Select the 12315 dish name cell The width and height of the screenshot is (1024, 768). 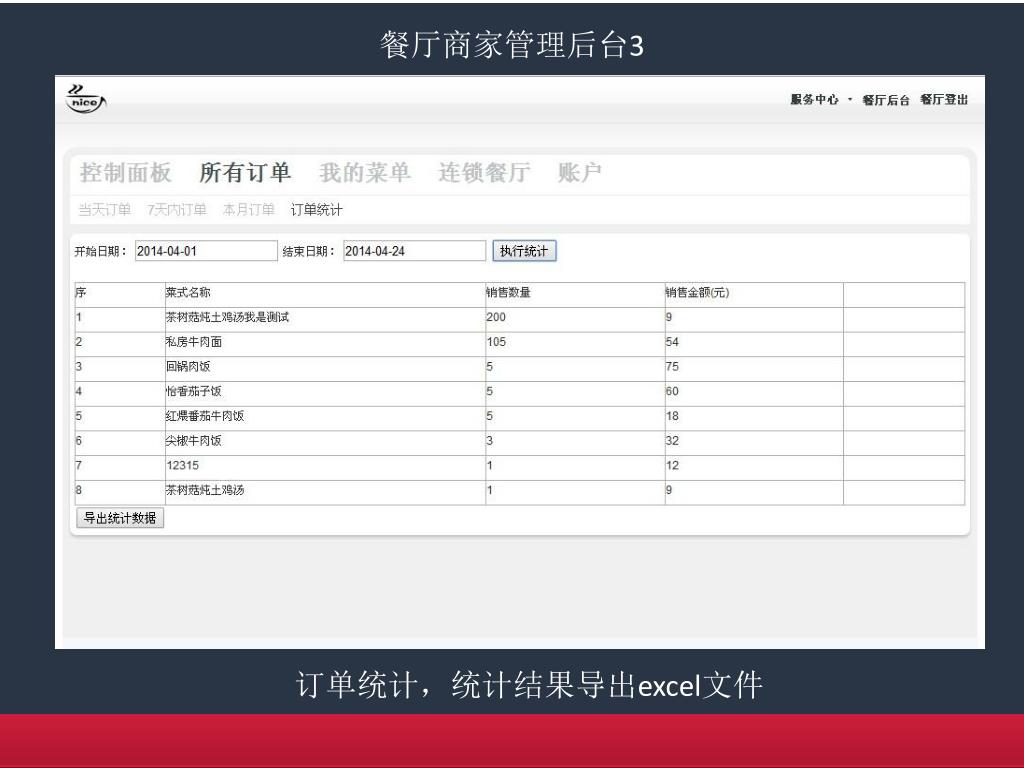pyautogui.click(x=325, y=468)
